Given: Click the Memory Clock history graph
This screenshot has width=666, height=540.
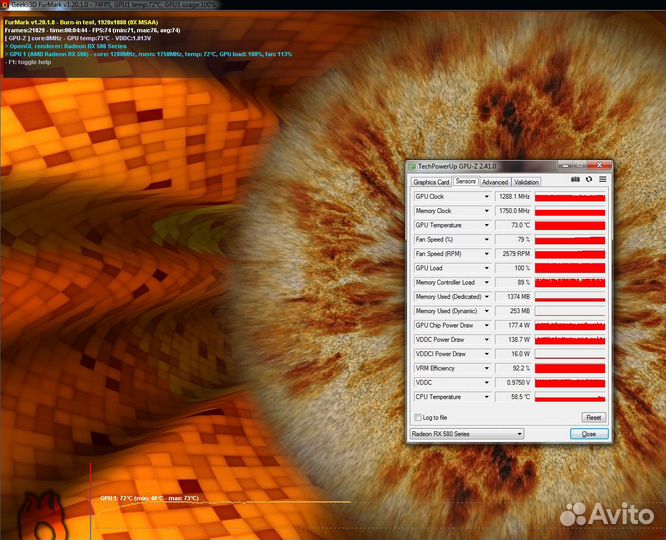Looking at the screenshot, I should pyautogui.click(x=570, y=211).
